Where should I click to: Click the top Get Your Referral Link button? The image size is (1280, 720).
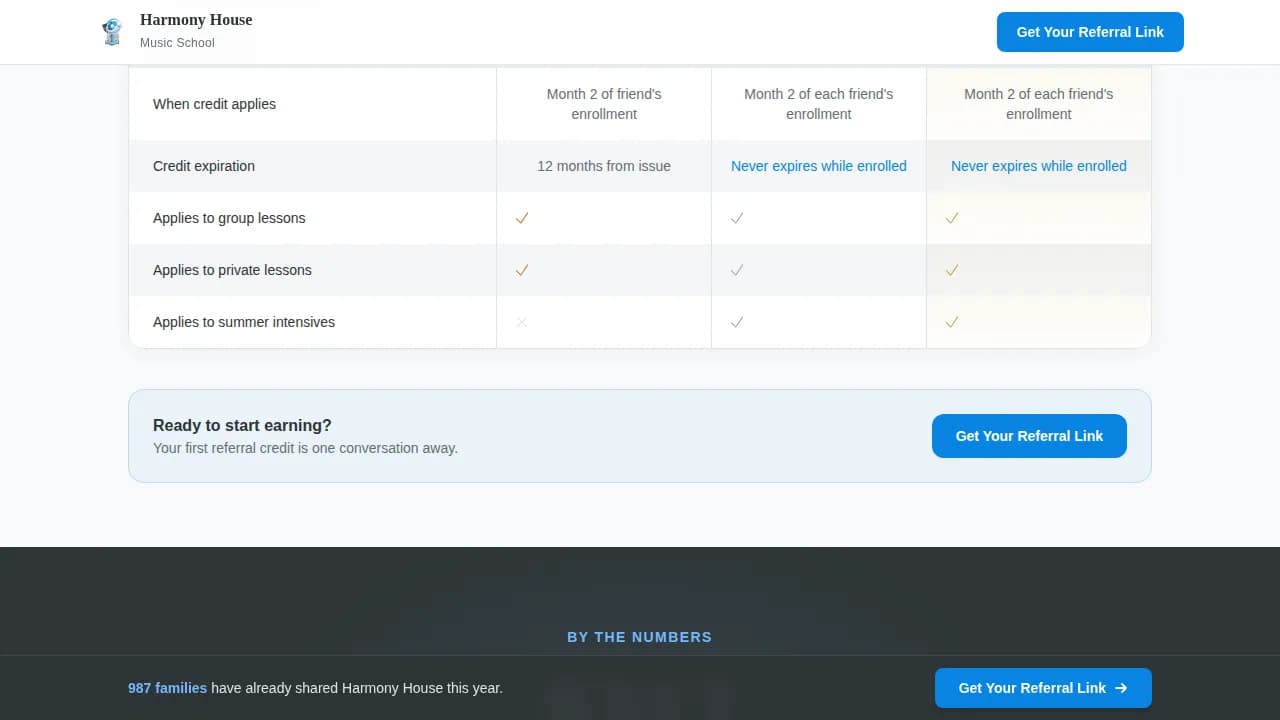click(1090, 32)
